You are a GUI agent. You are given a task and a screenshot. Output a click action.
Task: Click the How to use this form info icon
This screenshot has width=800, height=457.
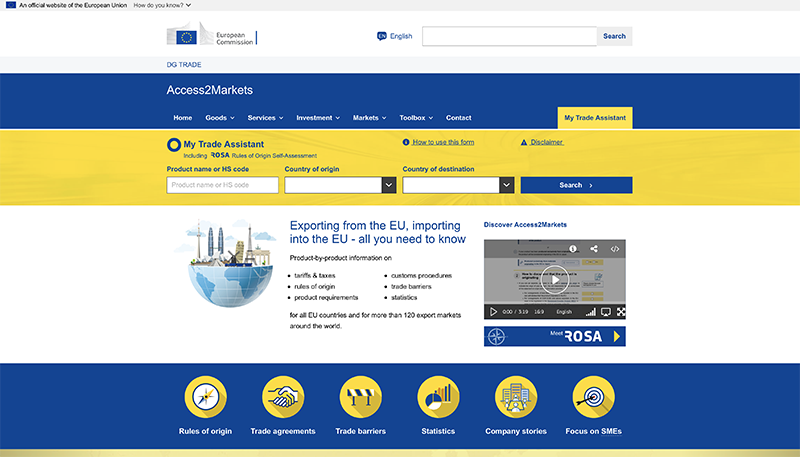tap(406, 142)
